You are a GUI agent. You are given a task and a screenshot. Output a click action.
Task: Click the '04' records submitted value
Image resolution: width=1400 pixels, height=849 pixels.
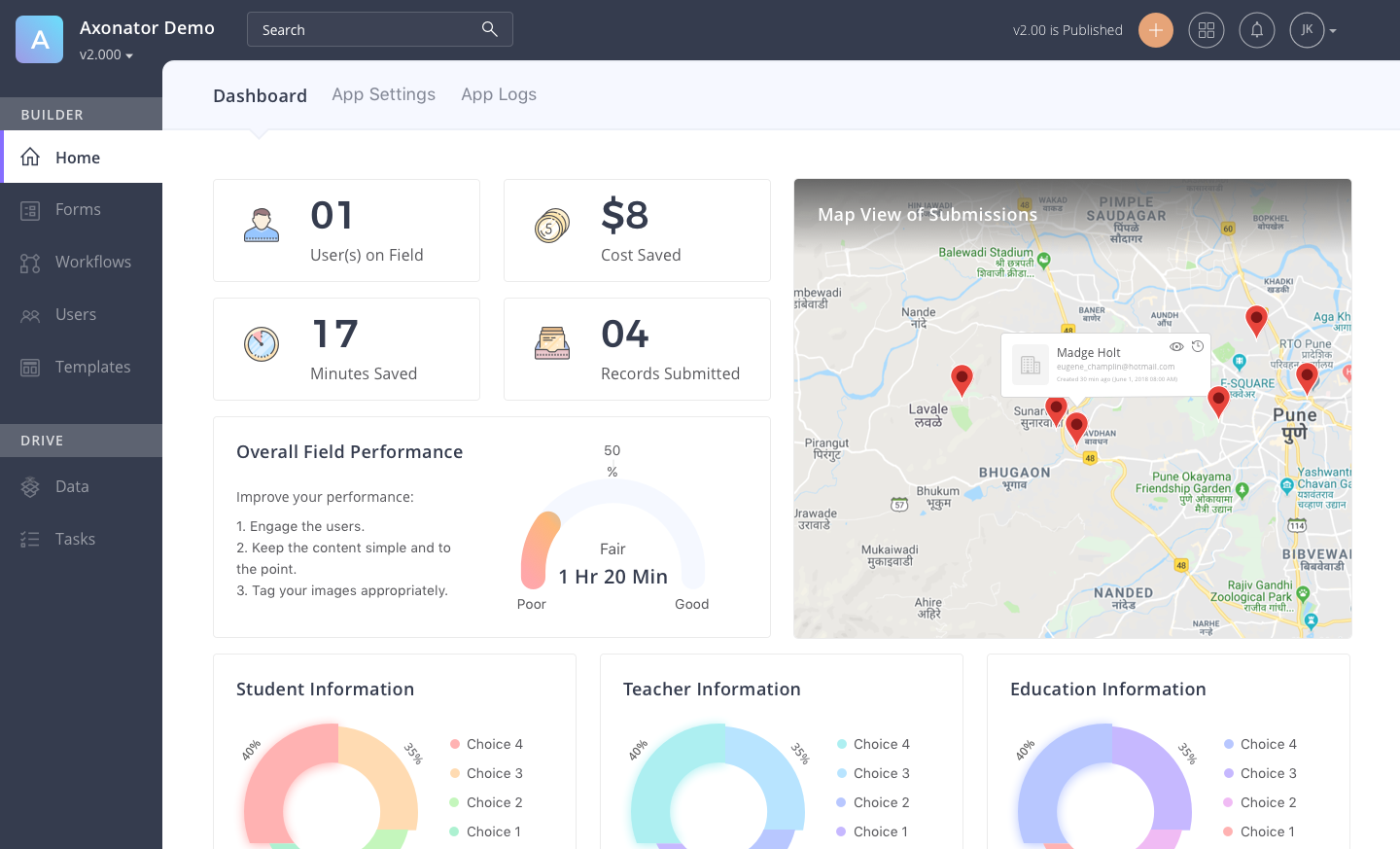(x=624, y=334)
